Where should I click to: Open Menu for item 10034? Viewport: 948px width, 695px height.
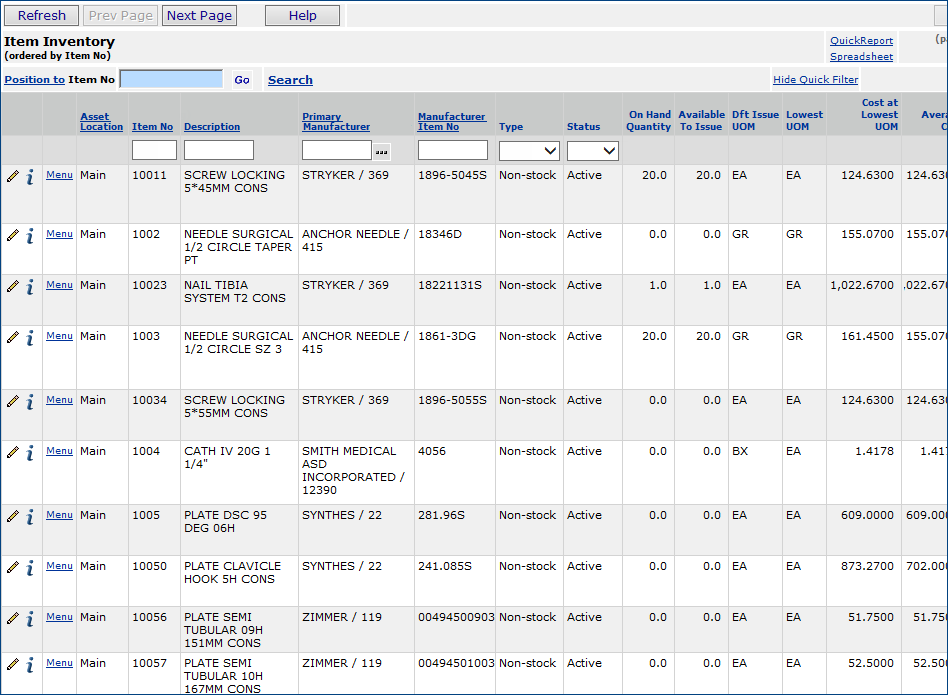pyautogui.click(x=59, y=400)
